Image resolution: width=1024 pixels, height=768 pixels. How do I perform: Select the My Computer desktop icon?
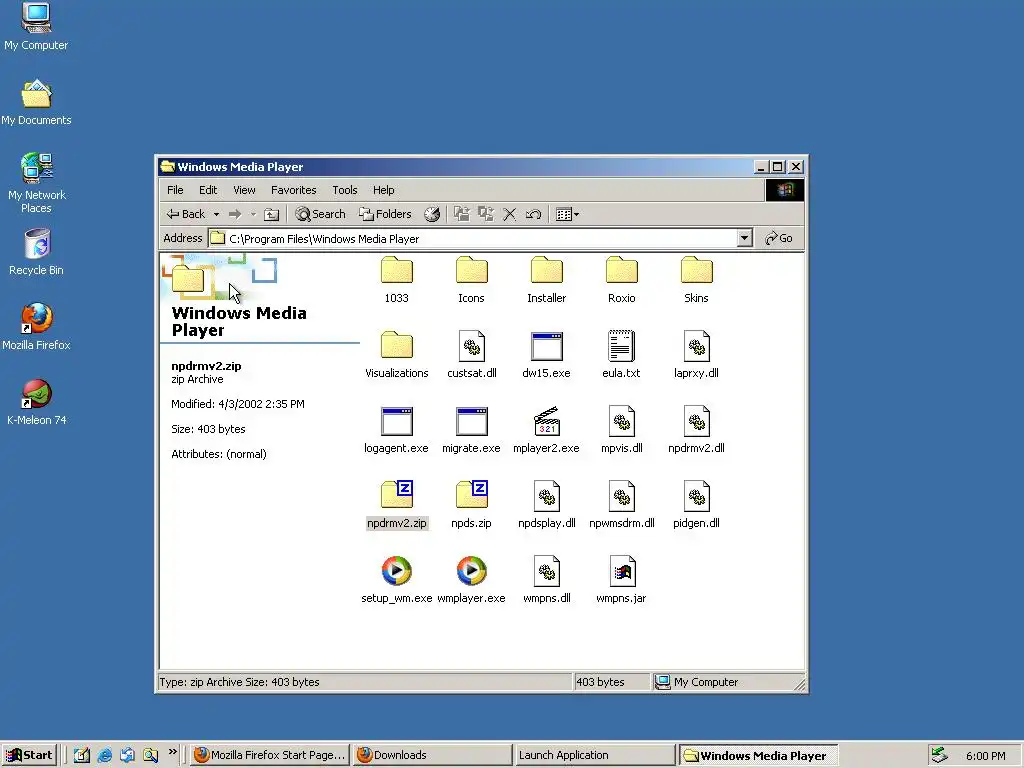pos(36,27)
